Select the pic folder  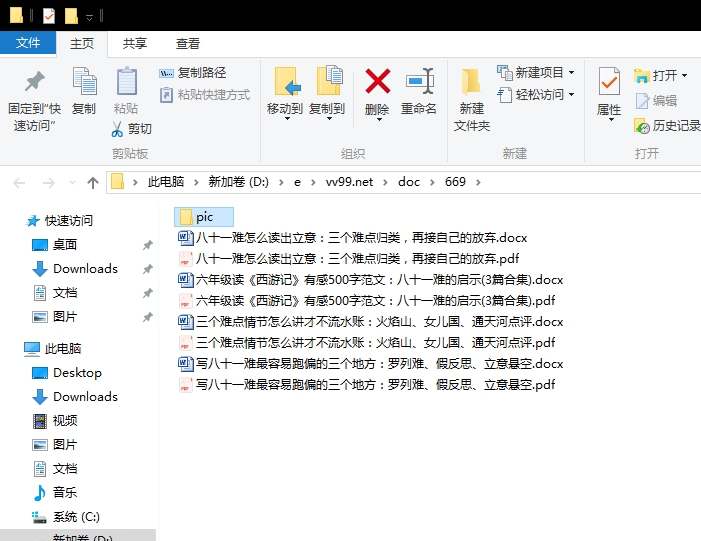(204, 217)
